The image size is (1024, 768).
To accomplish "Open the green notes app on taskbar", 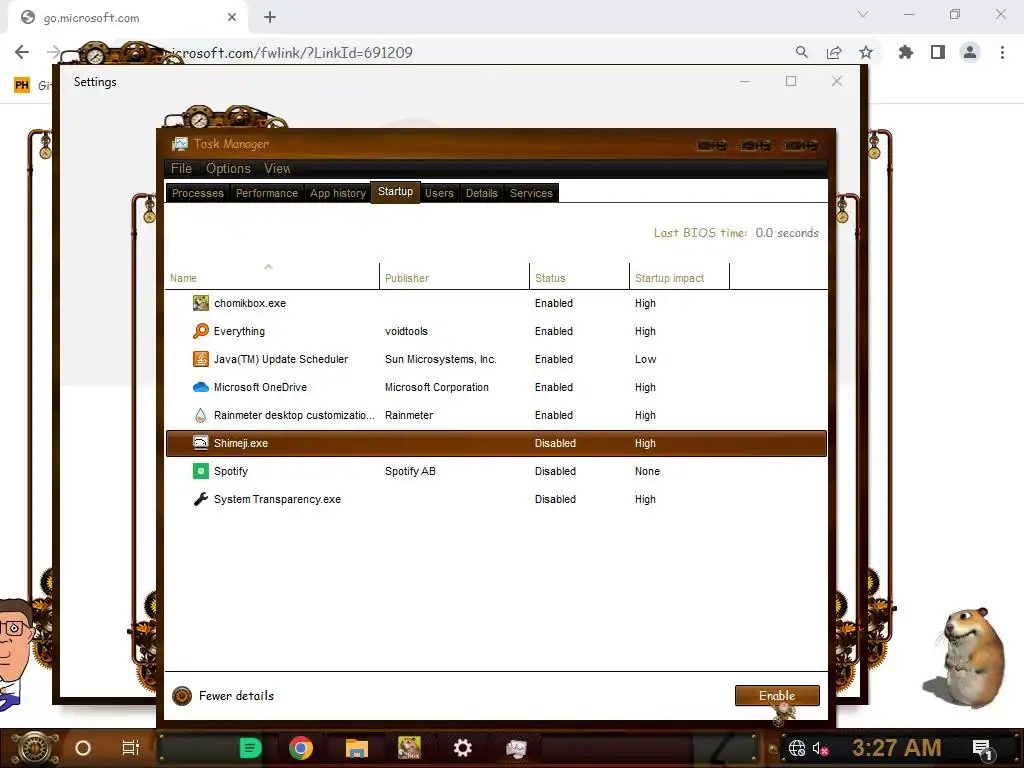I will pos(250,748).
